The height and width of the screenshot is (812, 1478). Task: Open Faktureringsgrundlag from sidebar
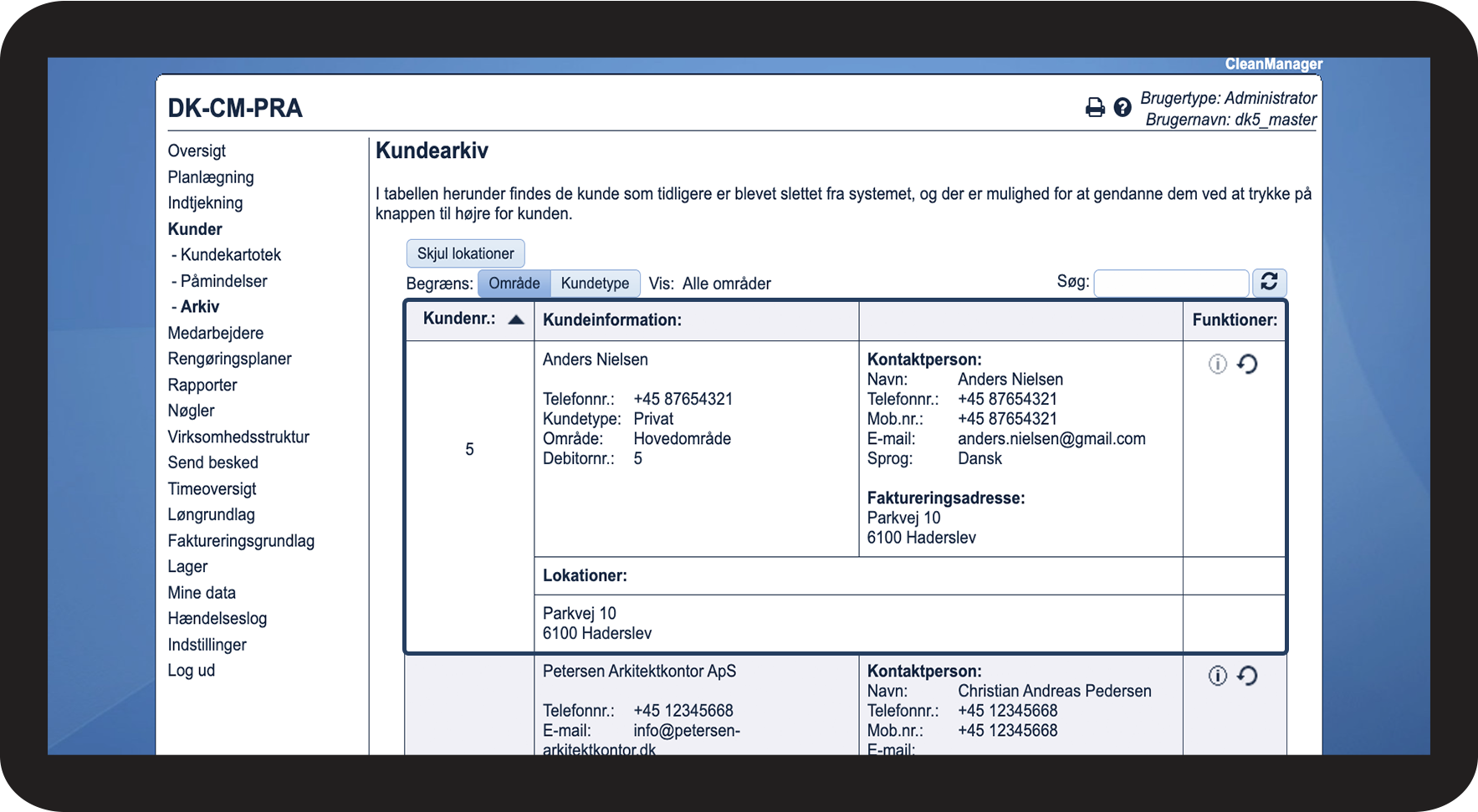click(x=241, y=541)
